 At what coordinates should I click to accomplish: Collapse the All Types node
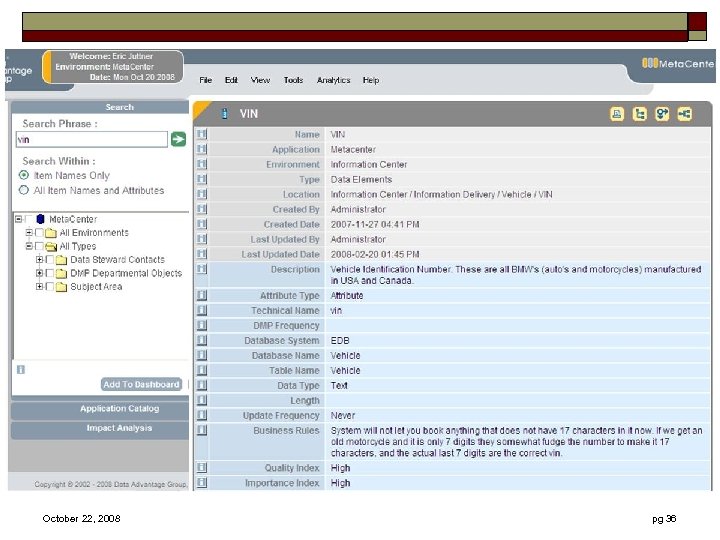tap(29, 246)
